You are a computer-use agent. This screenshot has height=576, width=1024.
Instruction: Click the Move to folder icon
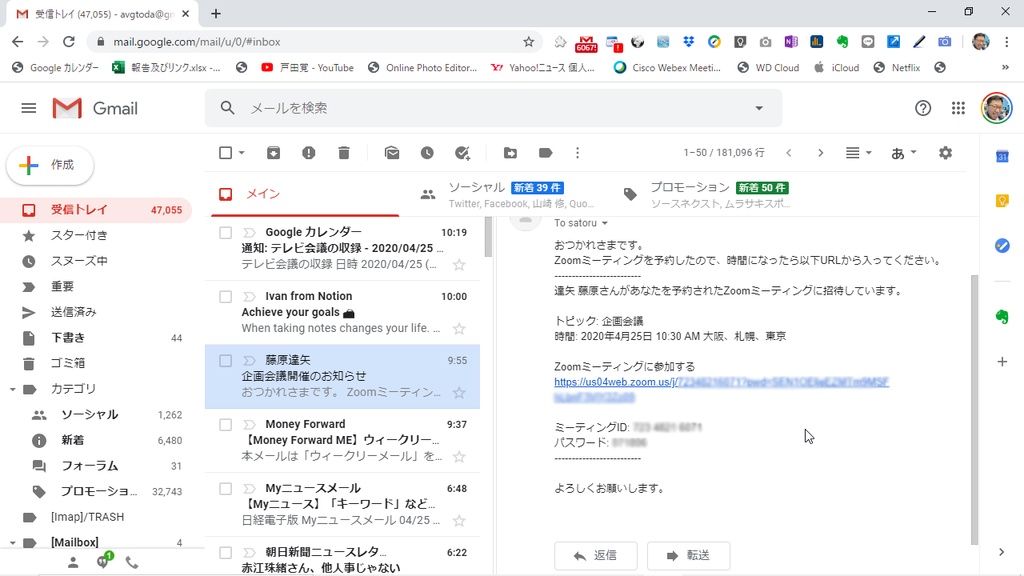(511, 153)
